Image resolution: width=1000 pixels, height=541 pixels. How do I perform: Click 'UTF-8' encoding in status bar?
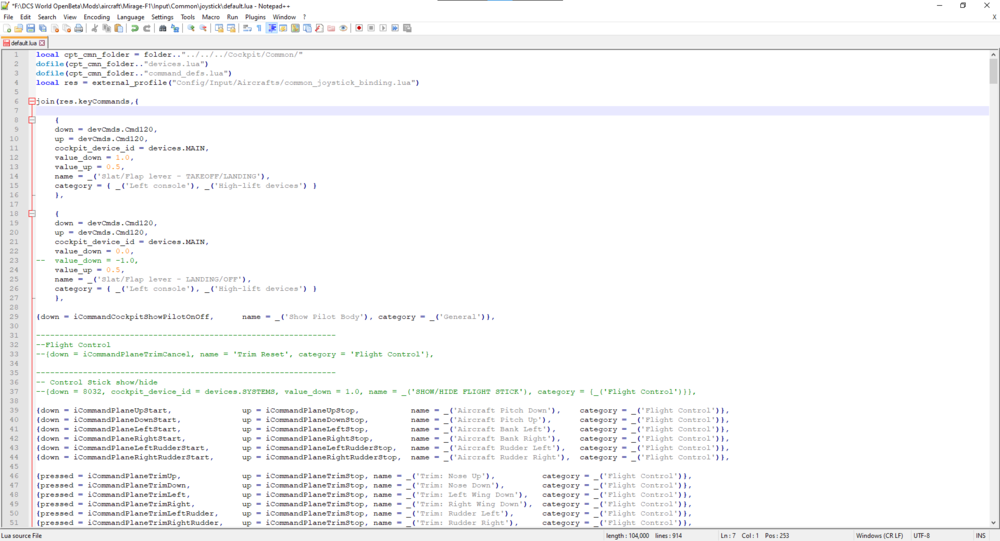pyautogui.click(x=922, y=536)
